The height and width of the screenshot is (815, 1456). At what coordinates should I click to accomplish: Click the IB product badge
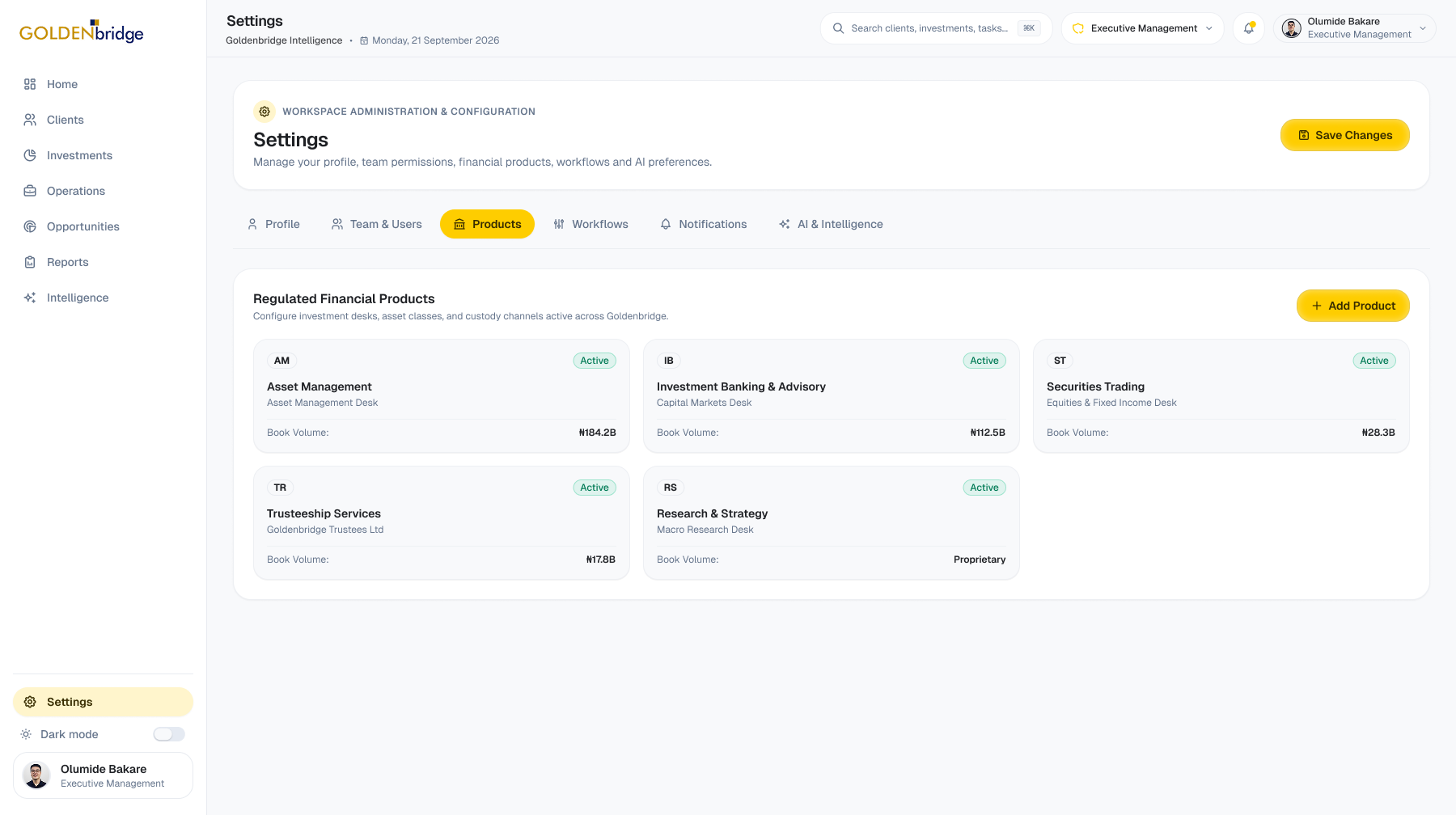[669, 361]
